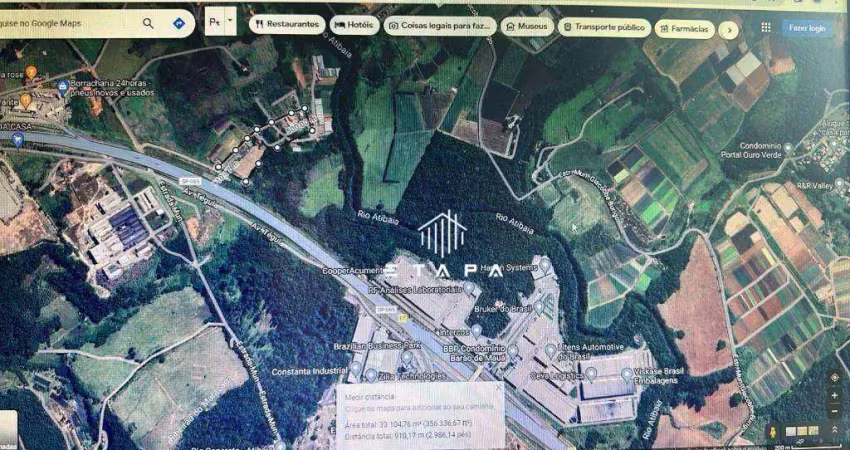Select the Restaurantes category chip
Screen dimensions: 850x450
pos(287,24)
